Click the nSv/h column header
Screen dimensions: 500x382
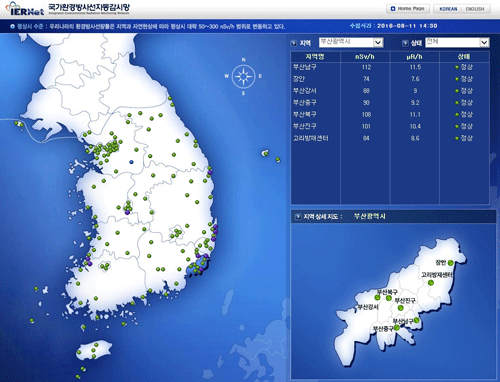tap(365, 57)
